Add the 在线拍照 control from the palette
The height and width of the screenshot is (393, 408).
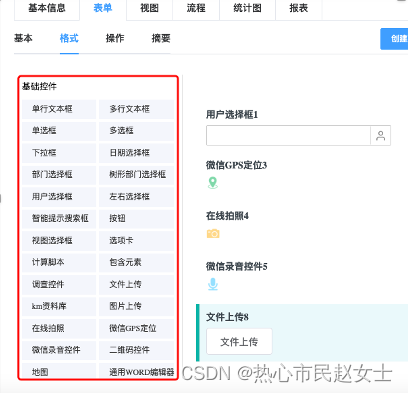click(59, 328)
